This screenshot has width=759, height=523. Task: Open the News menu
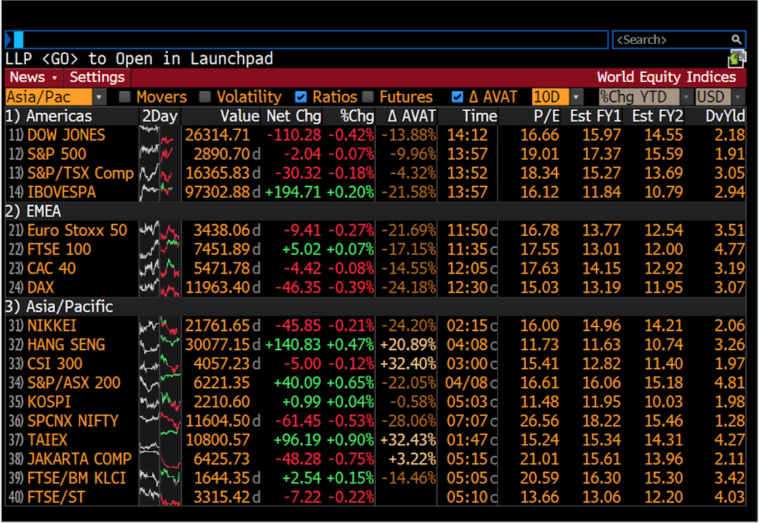(33, 77)
